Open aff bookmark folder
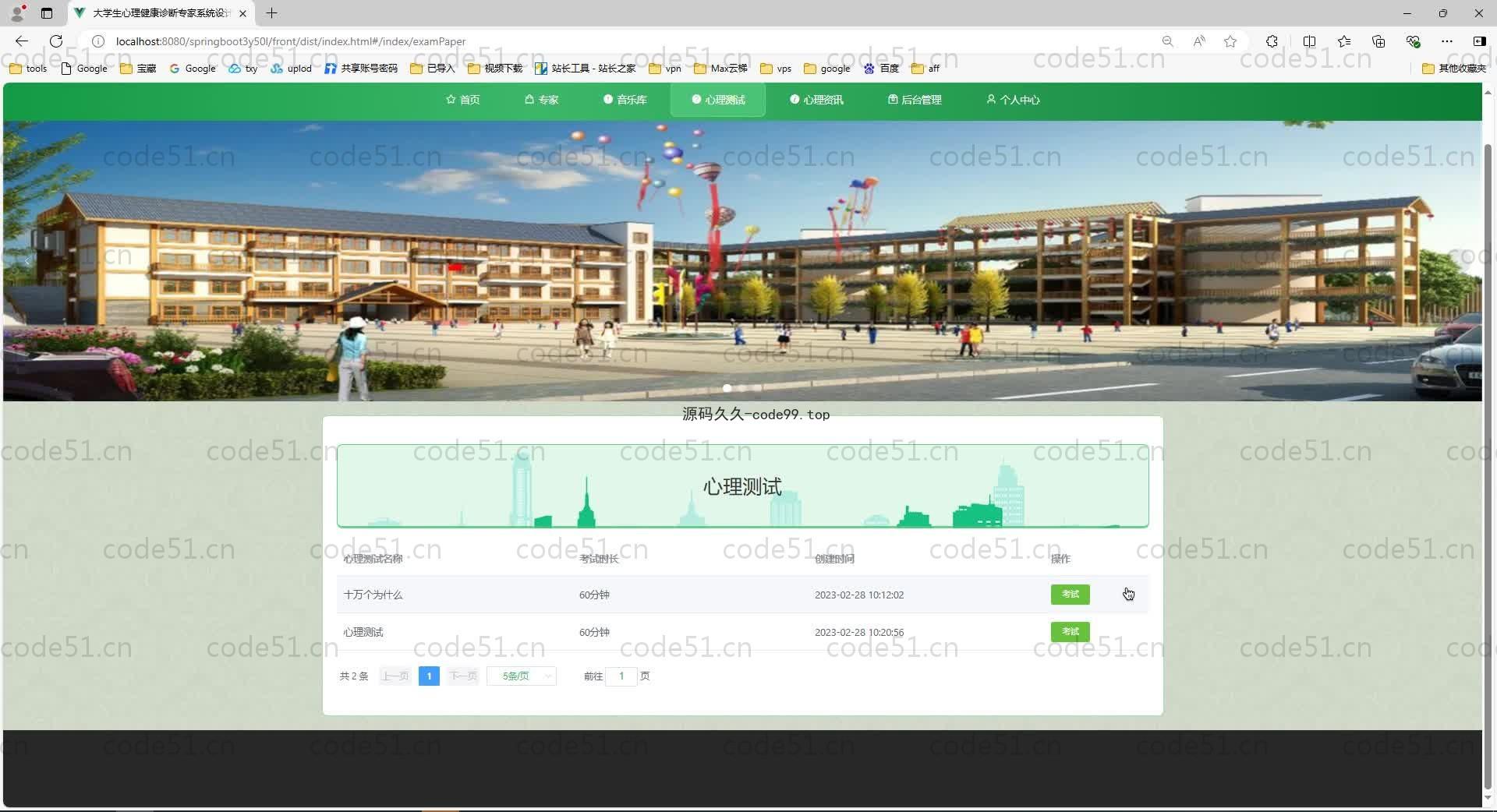This screenshot has width=1497, height=812. (925, 69)
